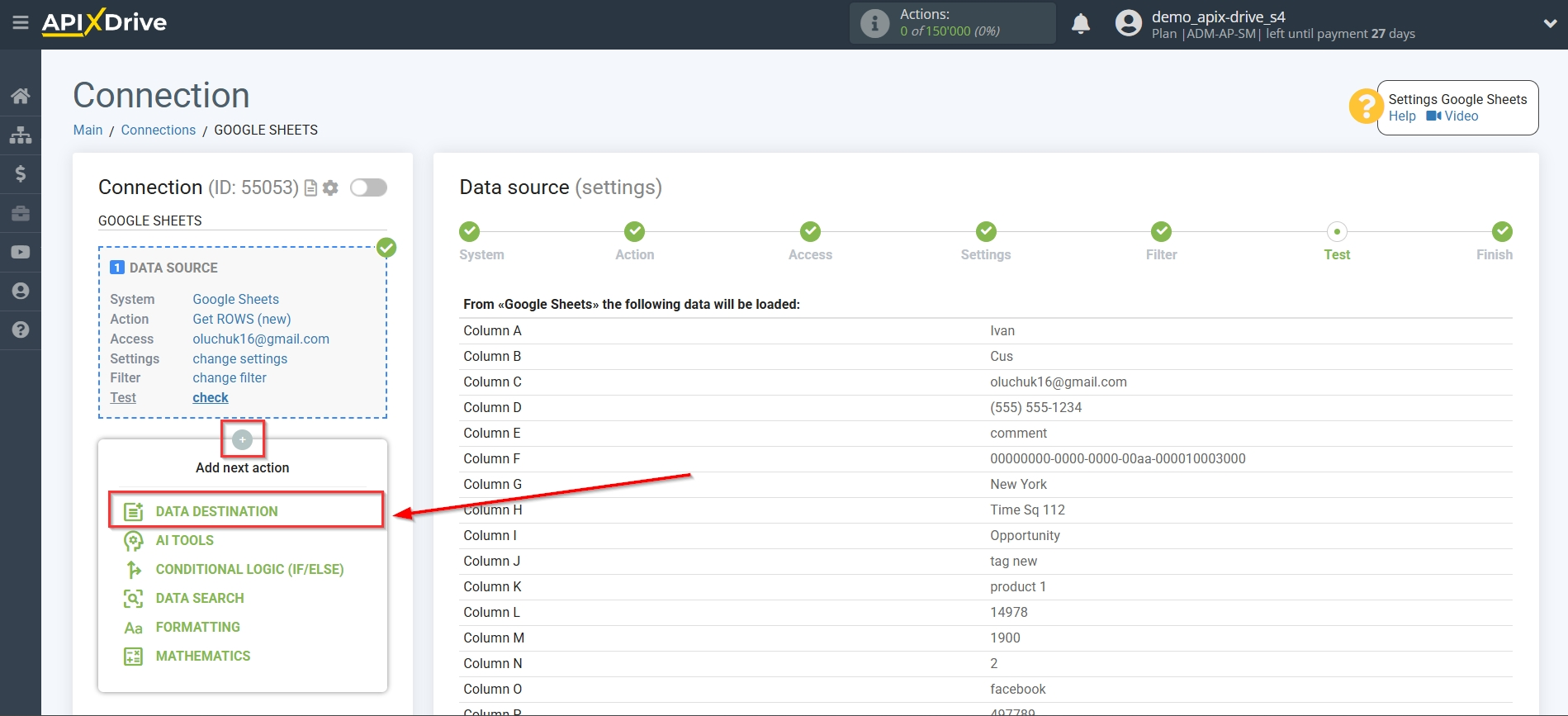Click the account avatar icon

[1129, 23]
